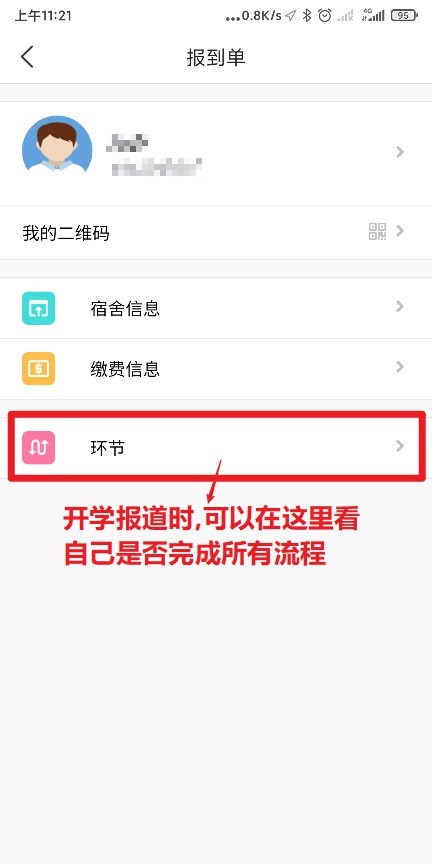Image resolution: width=432 pixels, height=864 pixels.
Task: Tap the battery indicator icon
Action: coord(404,15)
